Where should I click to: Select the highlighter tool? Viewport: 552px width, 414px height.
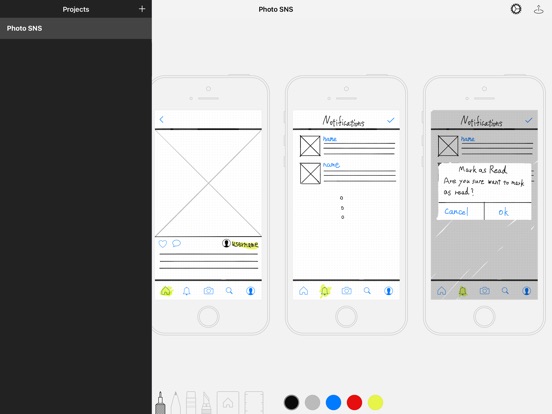(x=206, y=403)
